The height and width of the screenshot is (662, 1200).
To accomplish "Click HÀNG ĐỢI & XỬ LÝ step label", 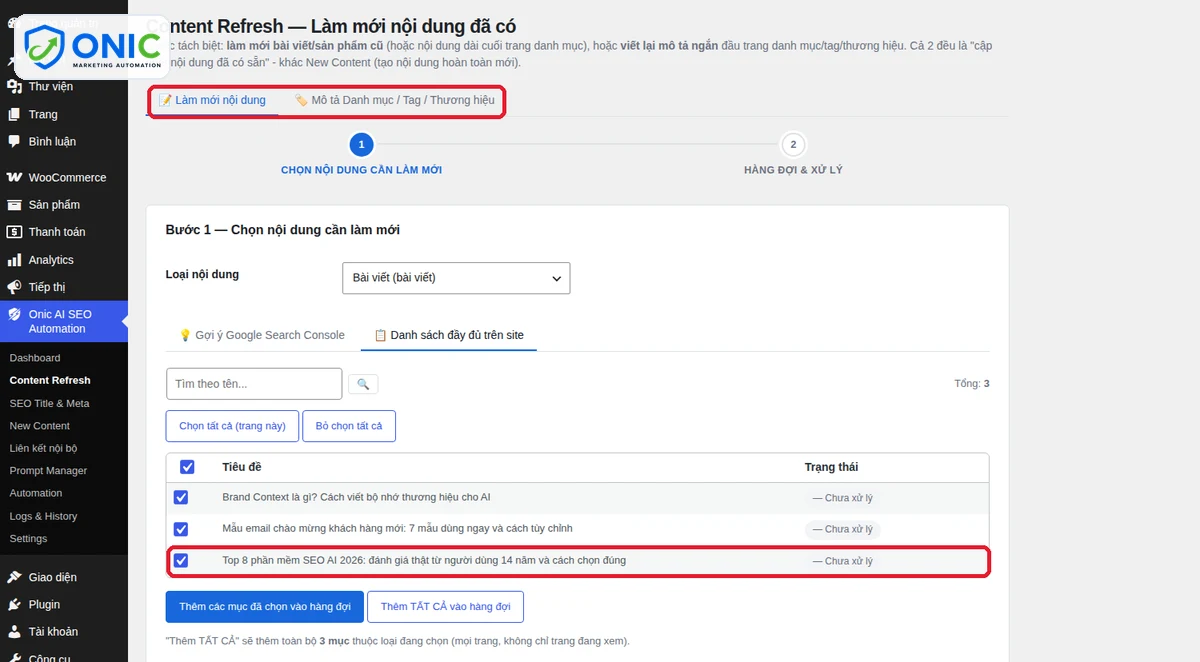I will [x=793, y=170].
